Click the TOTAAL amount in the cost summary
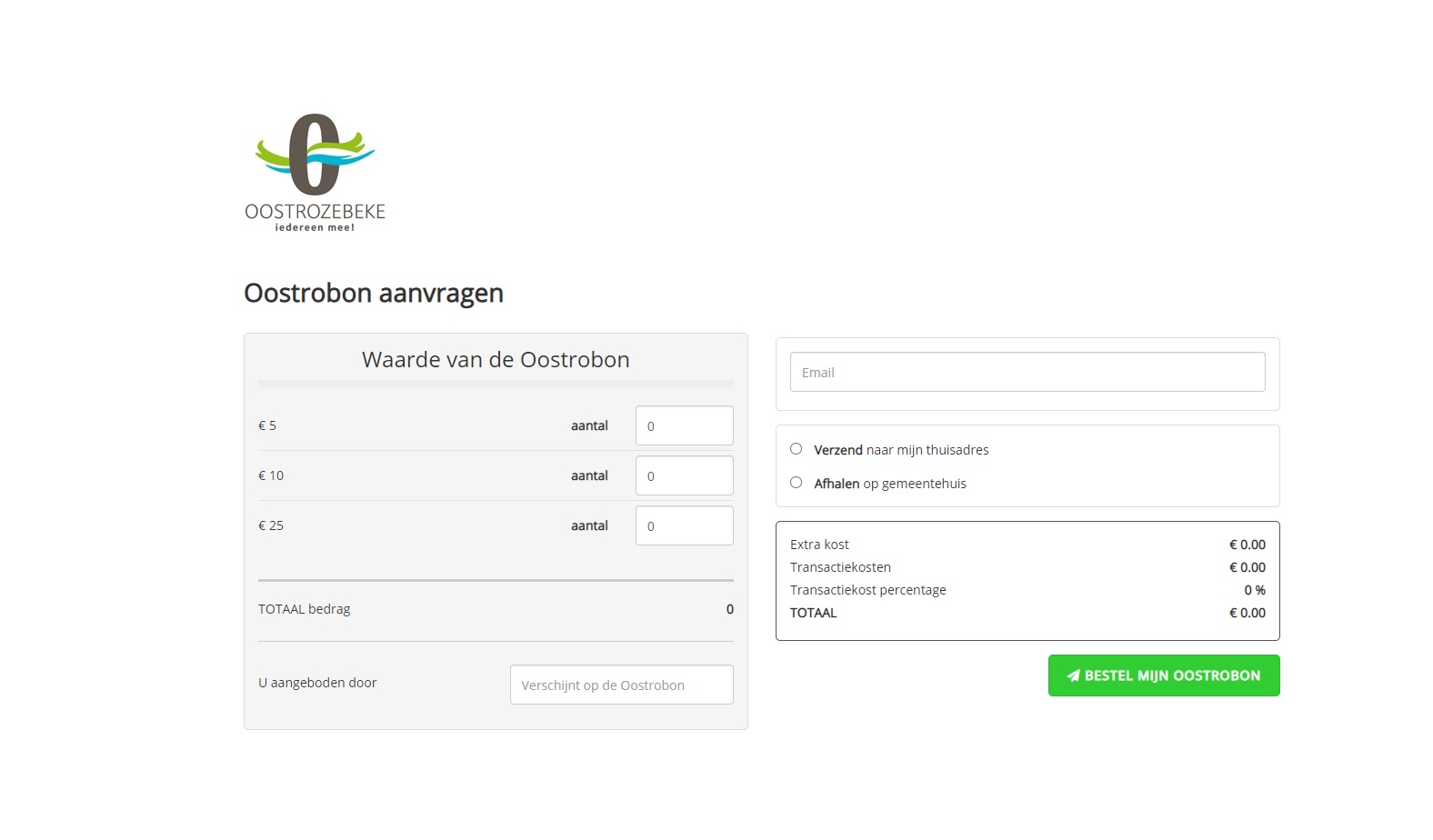 pyautogui.click(x=1247, y=613)
